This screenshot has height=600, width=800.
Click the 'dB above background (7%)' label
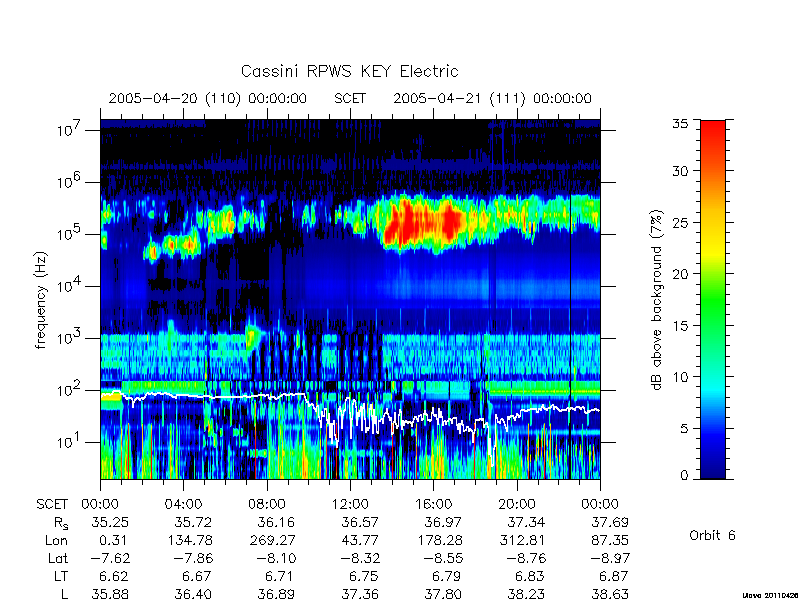(x=657, y=300)
